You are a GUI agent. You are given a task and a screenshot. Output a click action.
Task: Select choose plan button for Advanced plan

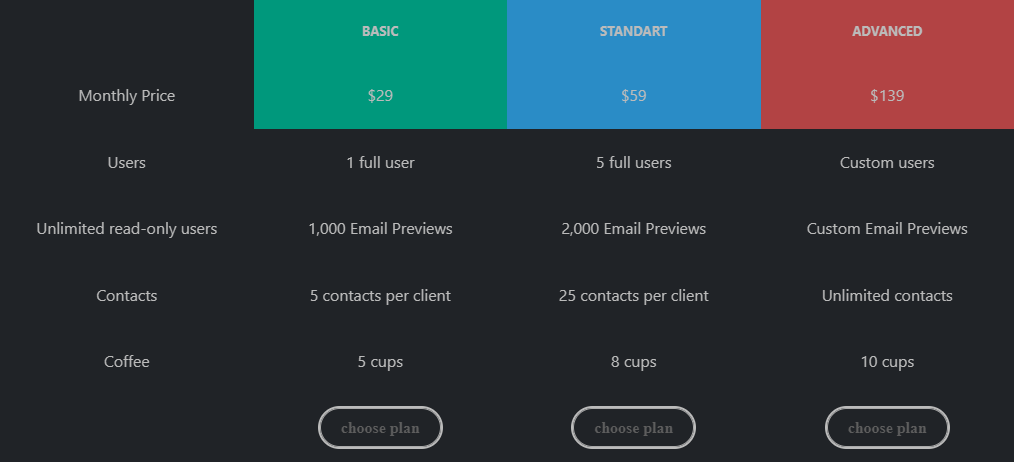pyautogui.click(x=887, y=428)
